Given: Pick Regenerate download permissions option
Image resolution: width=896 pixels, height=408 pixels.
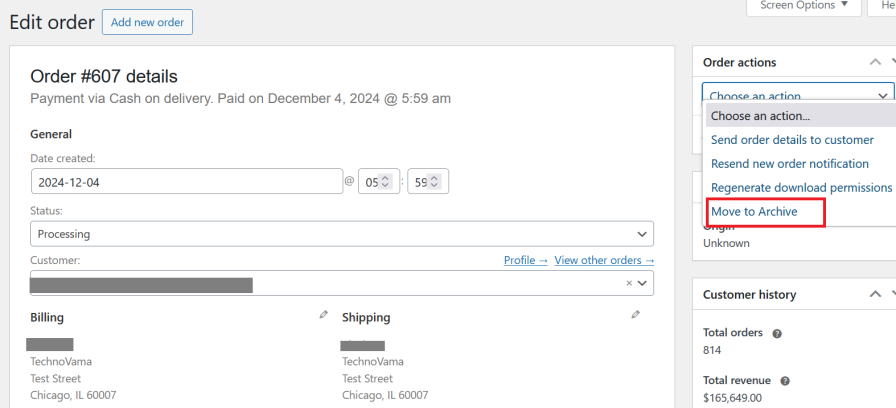Looking at the screenshot, I should click(801, 188).
